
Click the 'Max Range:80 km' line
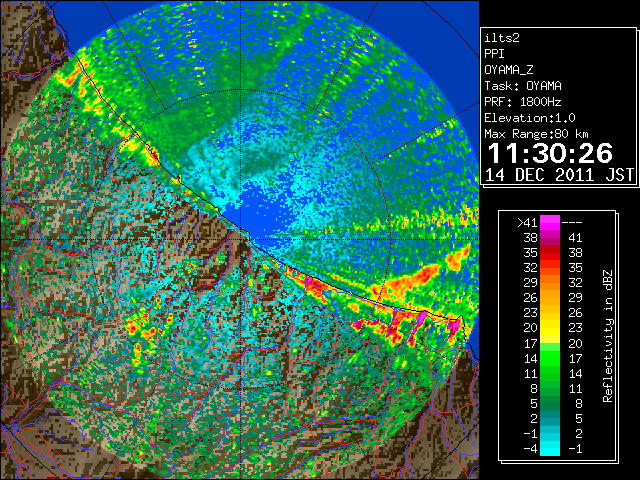point(536,134)
